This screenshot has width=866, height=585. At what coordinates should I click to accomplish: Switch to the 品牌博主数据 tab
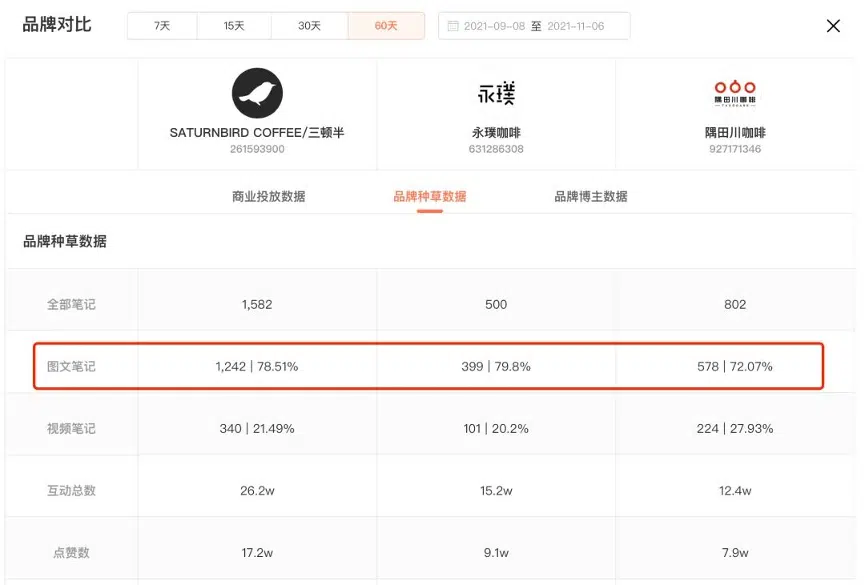pyautogui.click(x=591, y=197)
